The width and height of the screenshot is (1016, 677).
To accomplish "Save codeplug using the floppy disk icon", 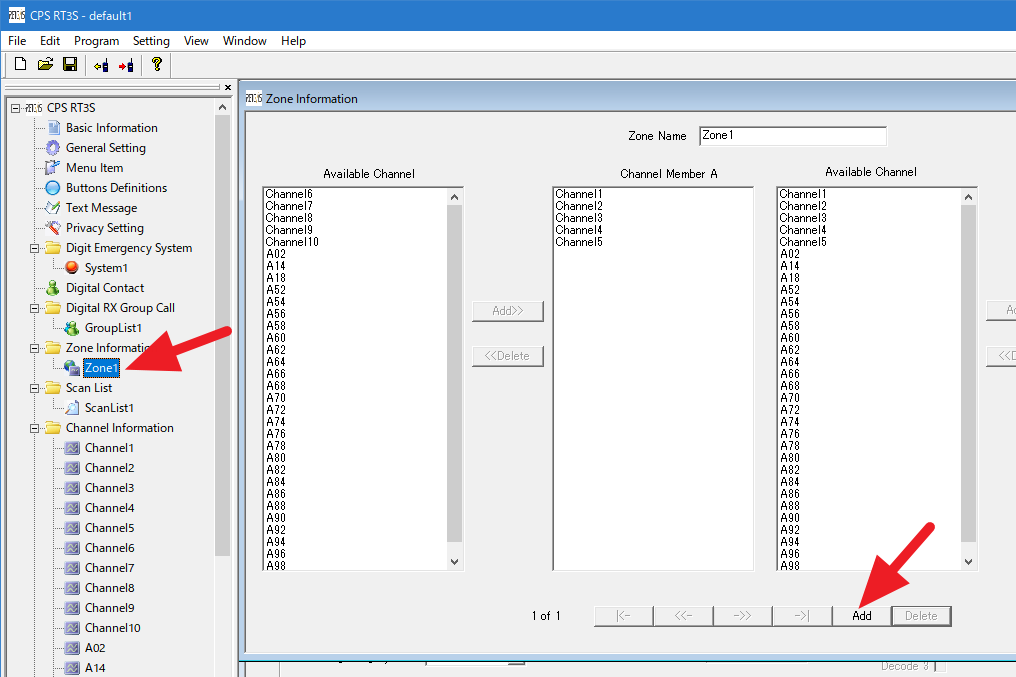I will 70,65.
